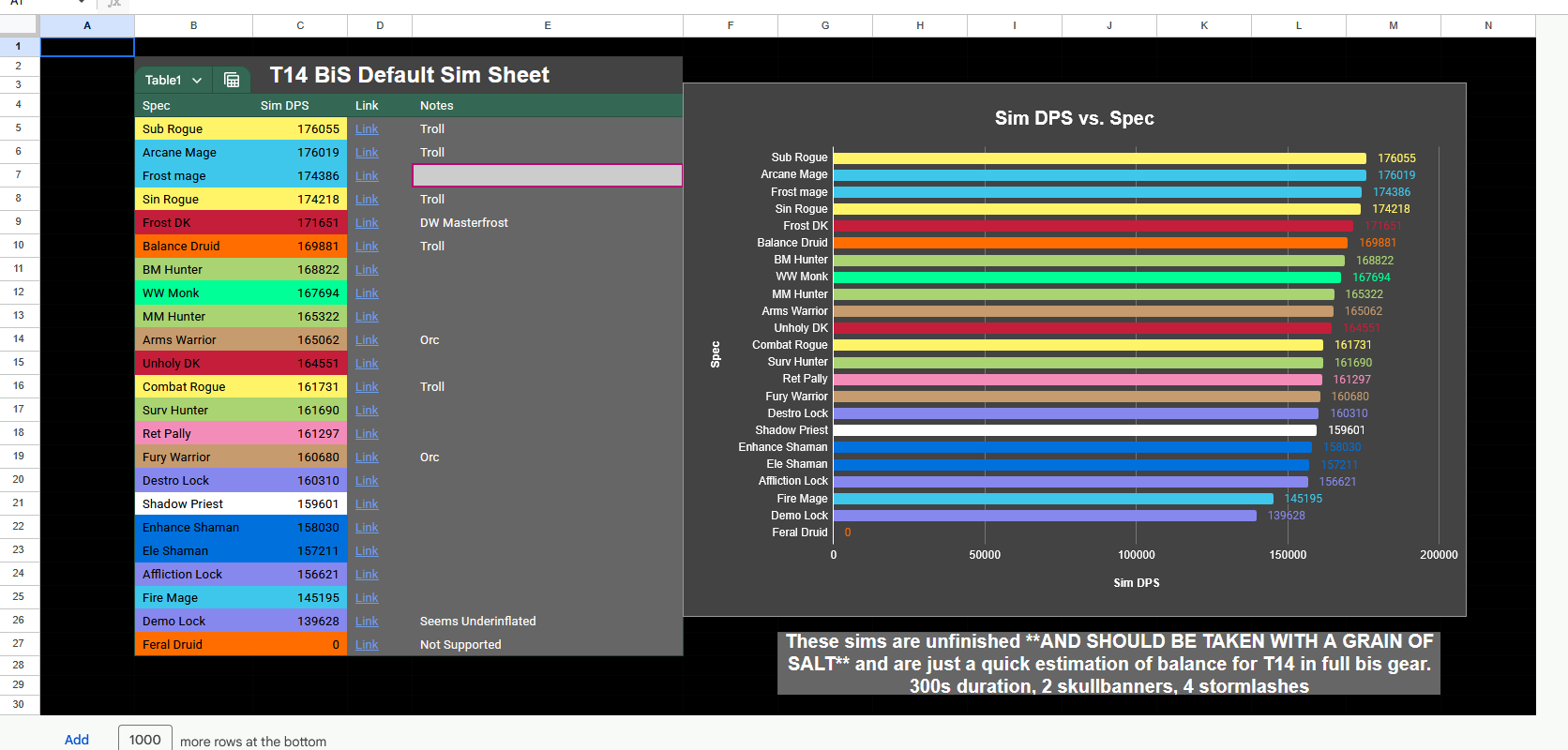Screen dimensions: 1568x750
Task: Select the WW Monk spec cell
Action: [x=194, y=293]
